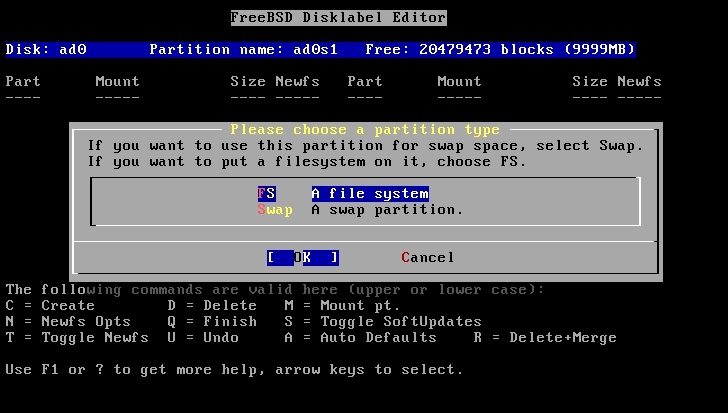Click the 'T = Toggle Newfs' command

77,338
